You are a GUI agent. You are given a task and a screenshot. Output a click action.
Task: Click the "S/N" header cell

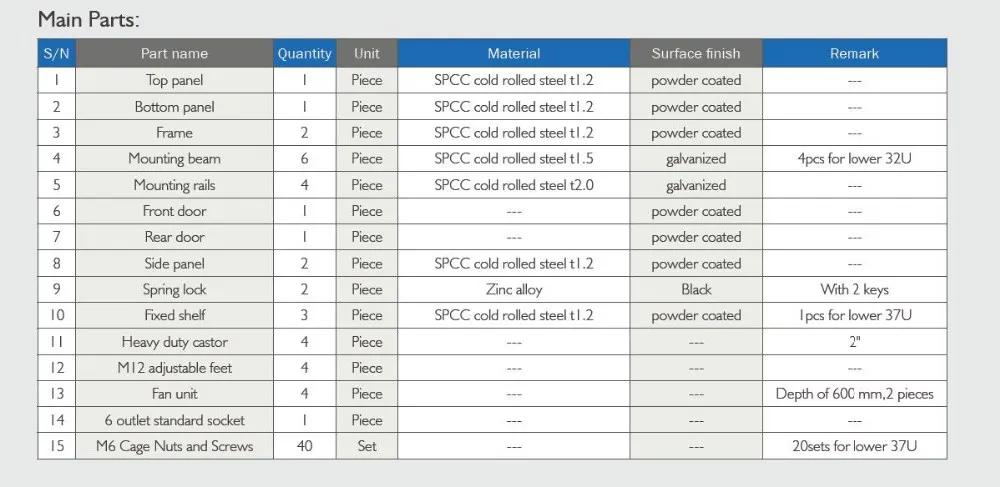tap(56, 54)
